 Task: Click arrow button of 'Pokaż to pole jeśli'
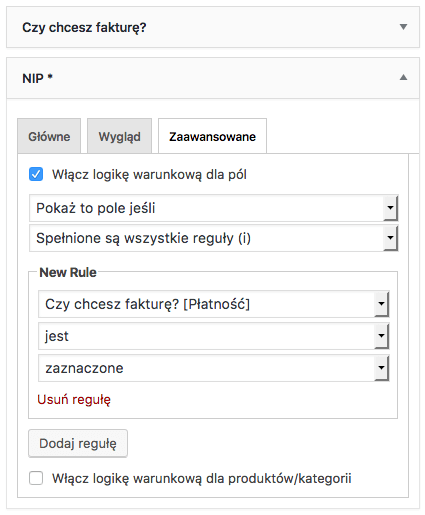coord(390,208)
